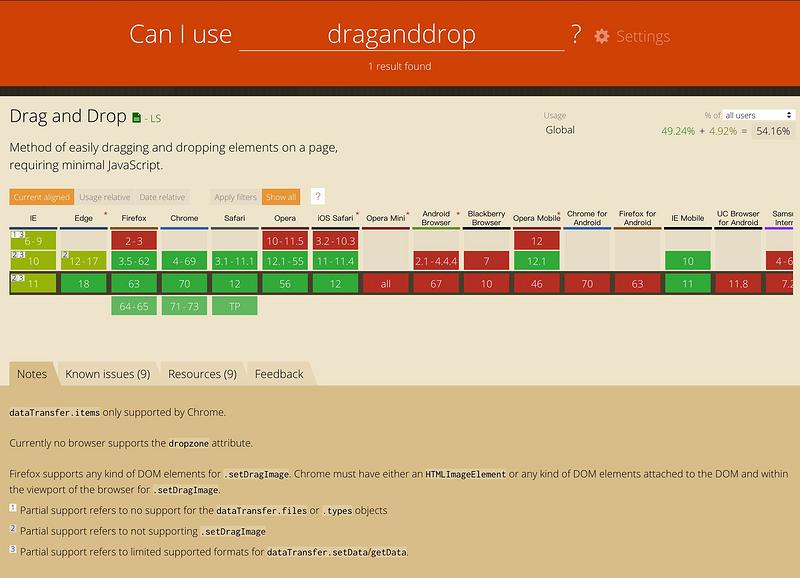Viewport: 800px width, 578px height.
Task: Click the Drag and Drop title
Action: 68,116
